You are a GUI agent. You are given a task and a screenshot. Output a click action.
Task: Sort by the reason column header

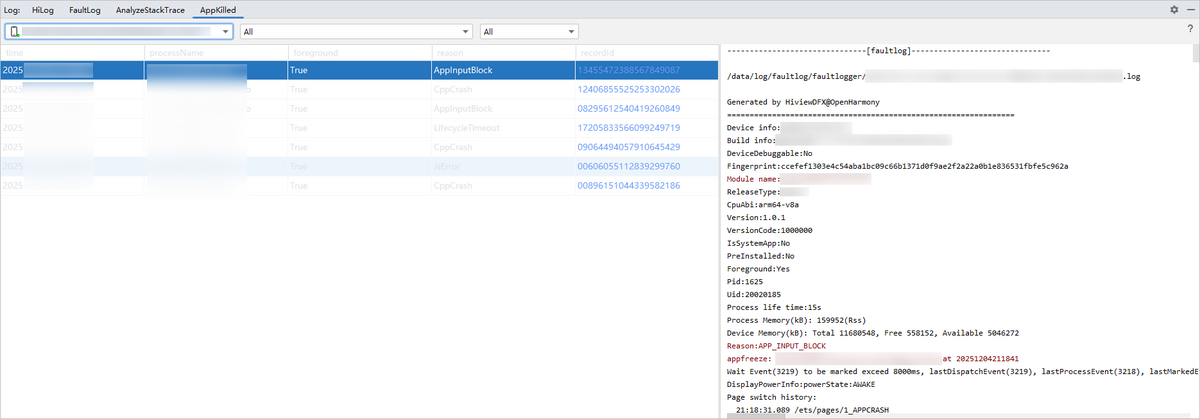448,52
